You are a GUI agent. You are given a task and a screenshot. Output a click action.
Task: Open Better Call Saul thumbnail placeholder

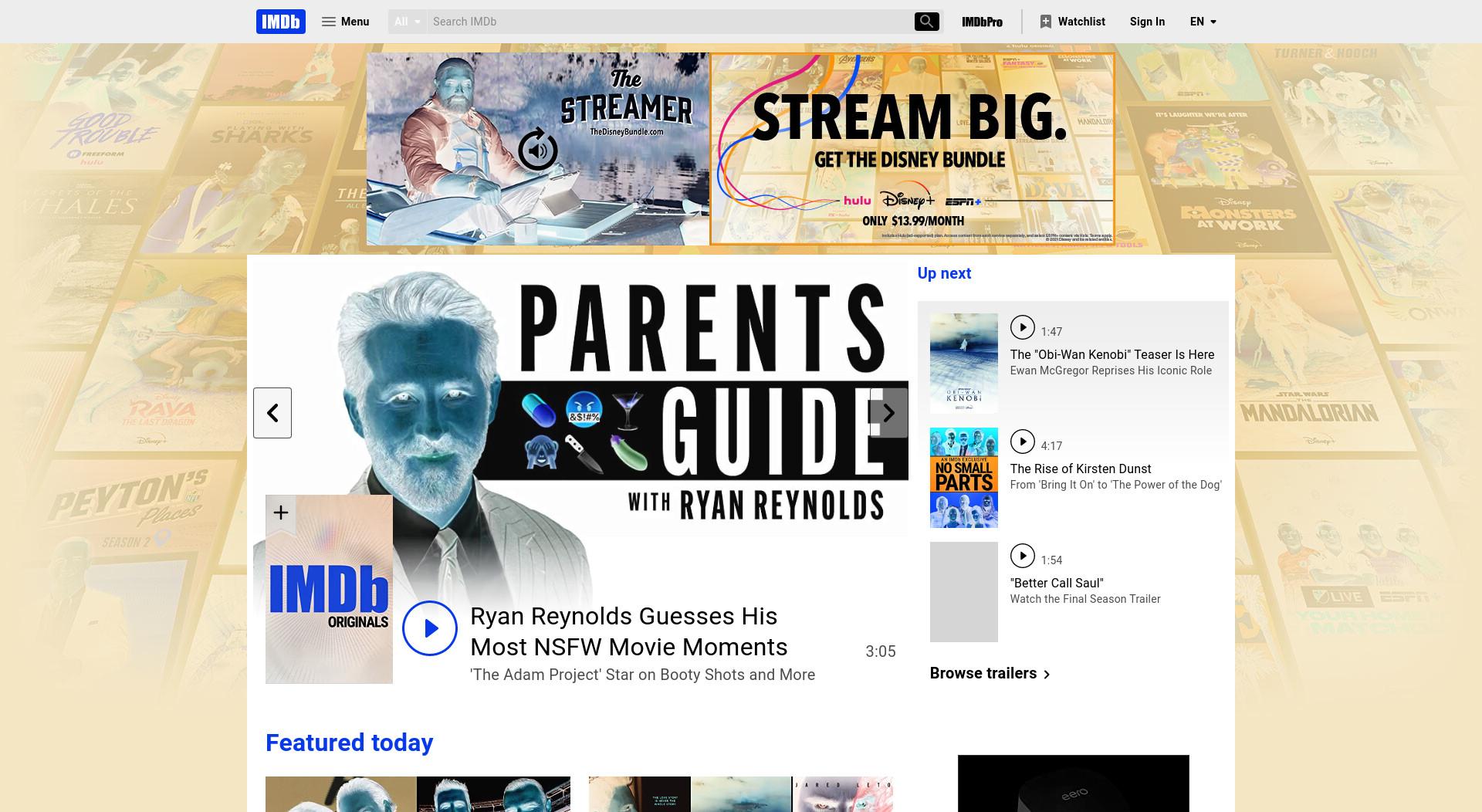tap(963, 592)
